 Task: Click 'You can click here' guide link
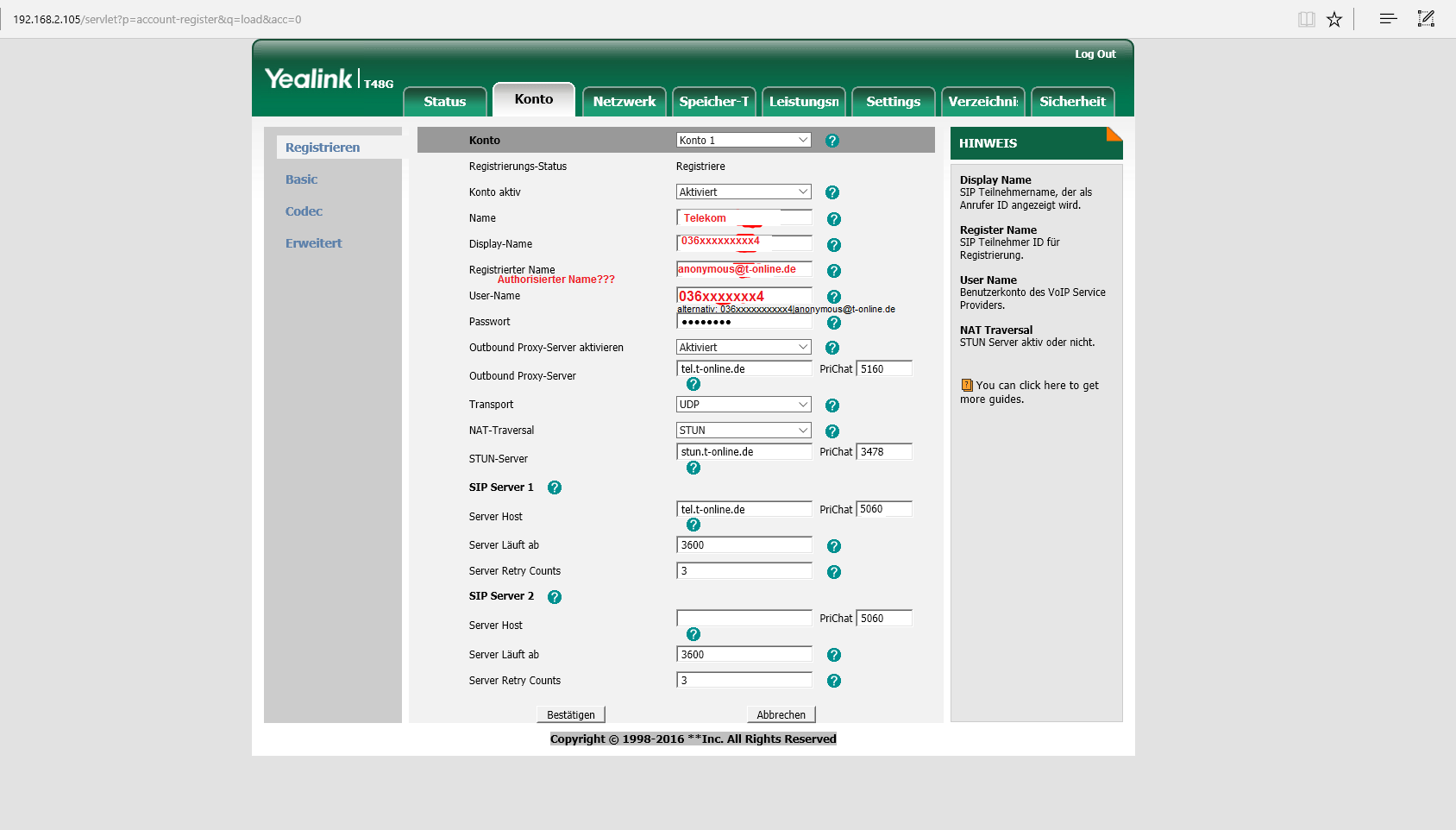(x=1029, y=393)
